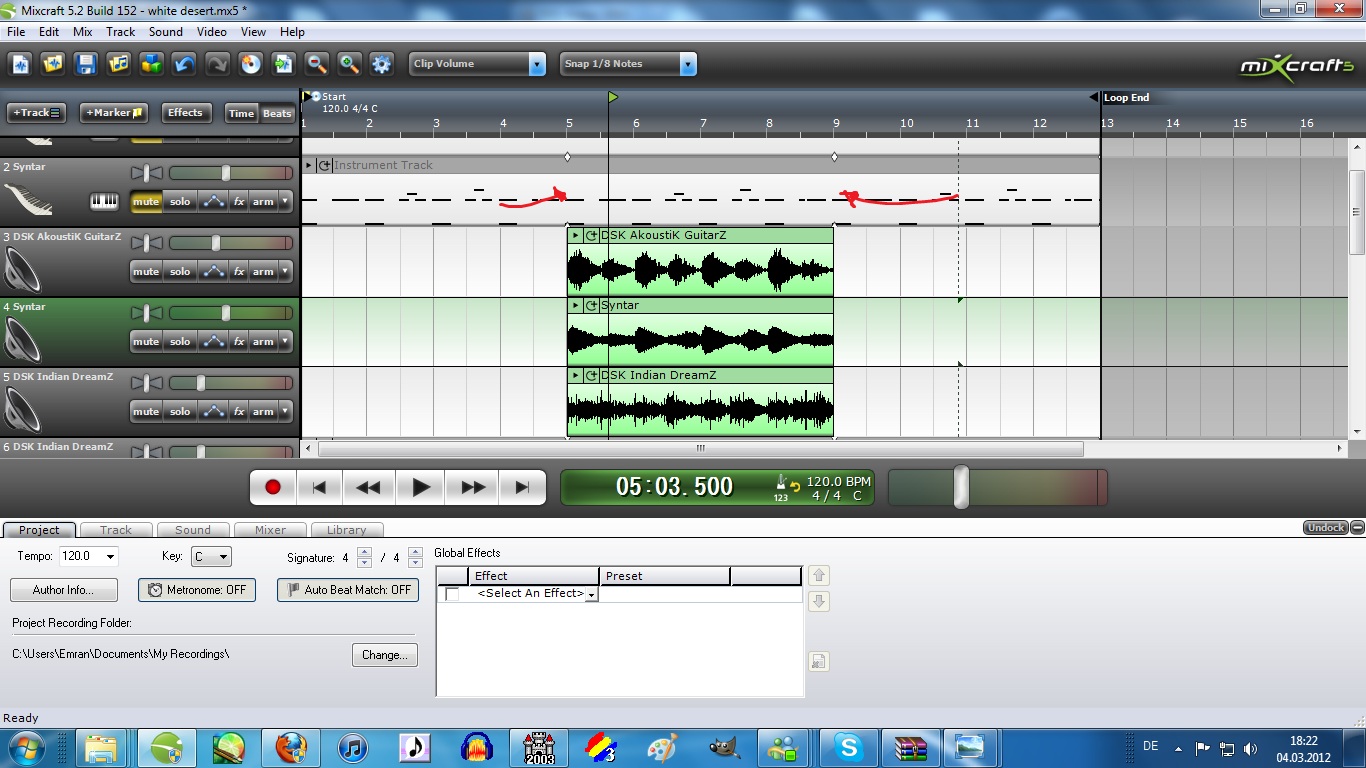This screenshot has height=768, width=1366.
Task: Open fx for track 5 DSK Indian DreamZ
Action: (x=239, y=412)
